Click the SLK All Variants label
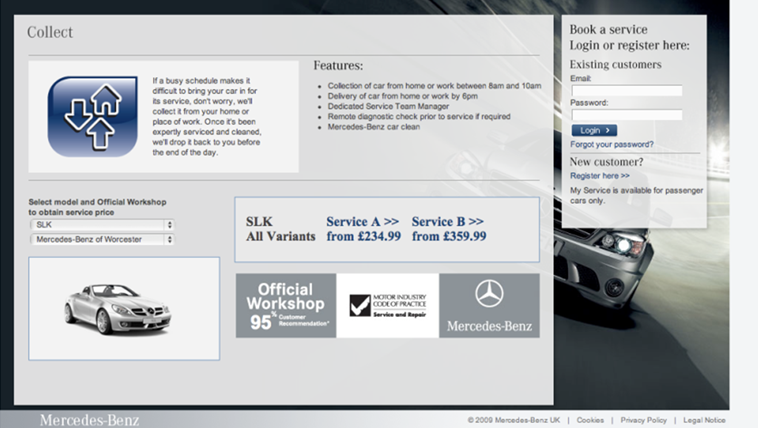This screenshot has width=758, height=428. point(280,229)
